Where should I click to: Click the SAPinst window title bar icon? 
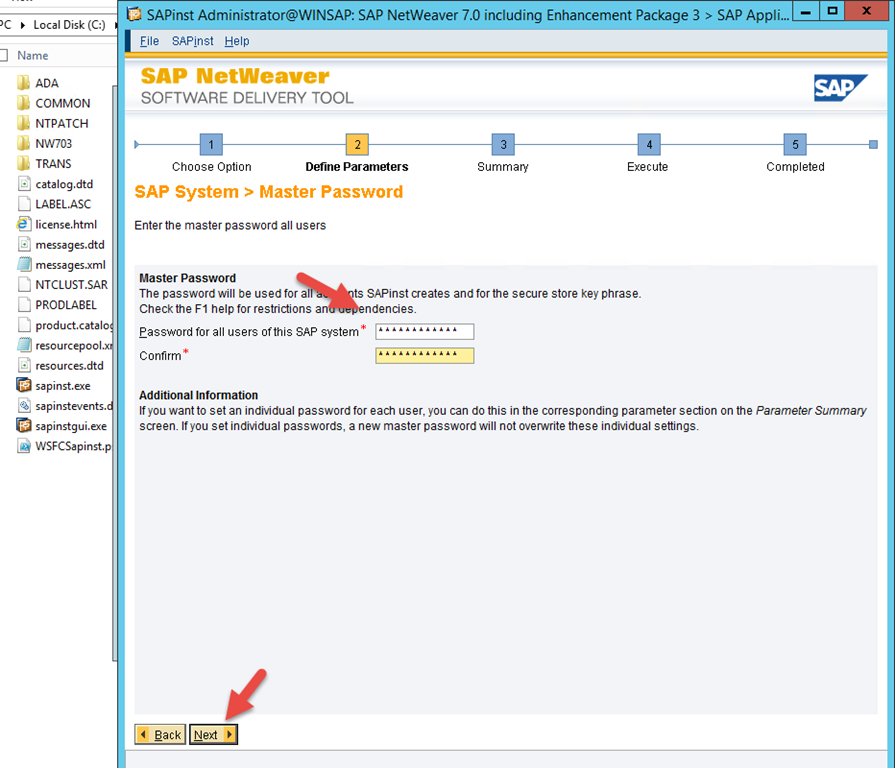(134, 14)
